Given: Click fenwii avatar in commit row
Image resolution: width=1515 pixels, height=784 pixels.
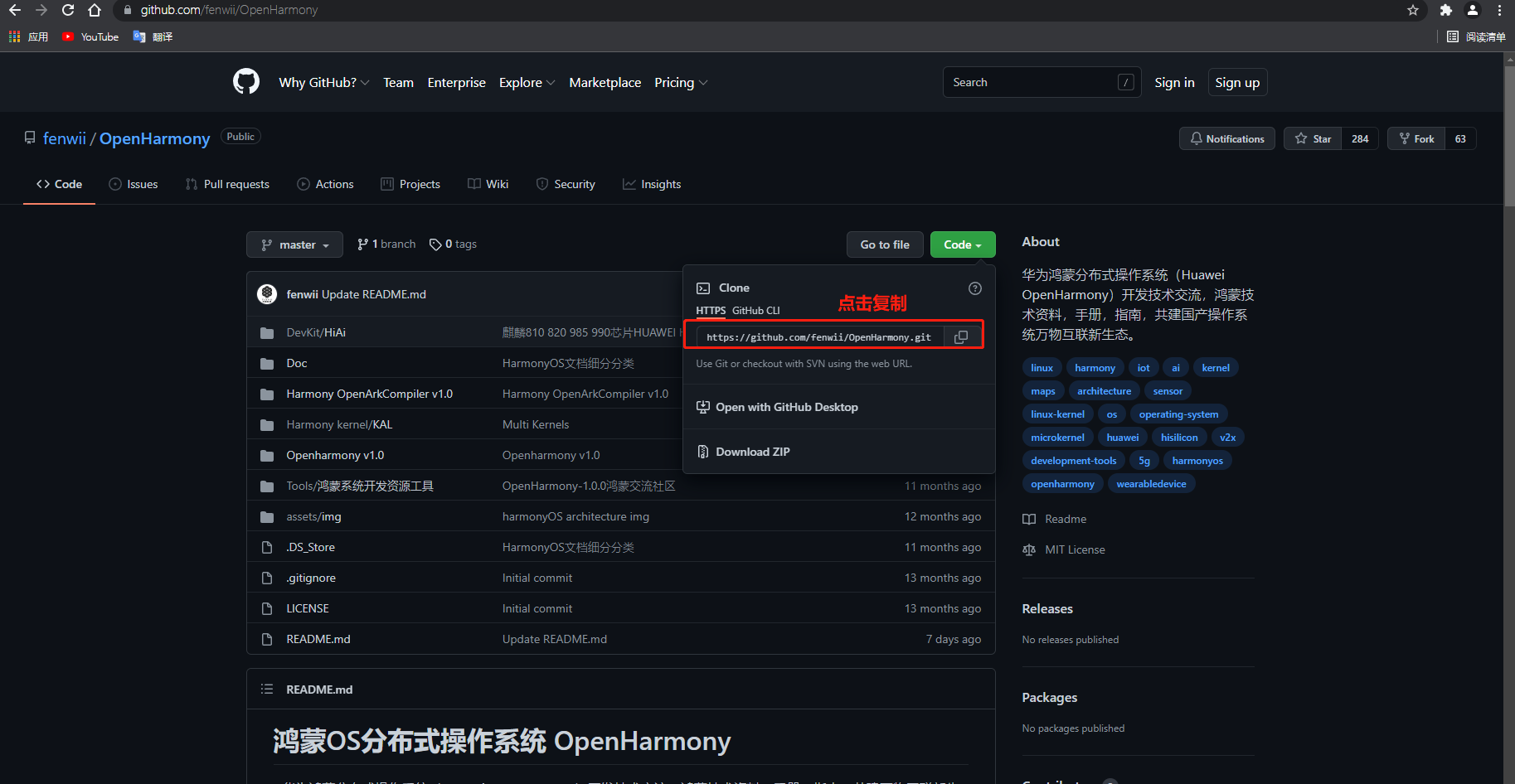Looking at the screenshot, I should (x=267, y=294).
